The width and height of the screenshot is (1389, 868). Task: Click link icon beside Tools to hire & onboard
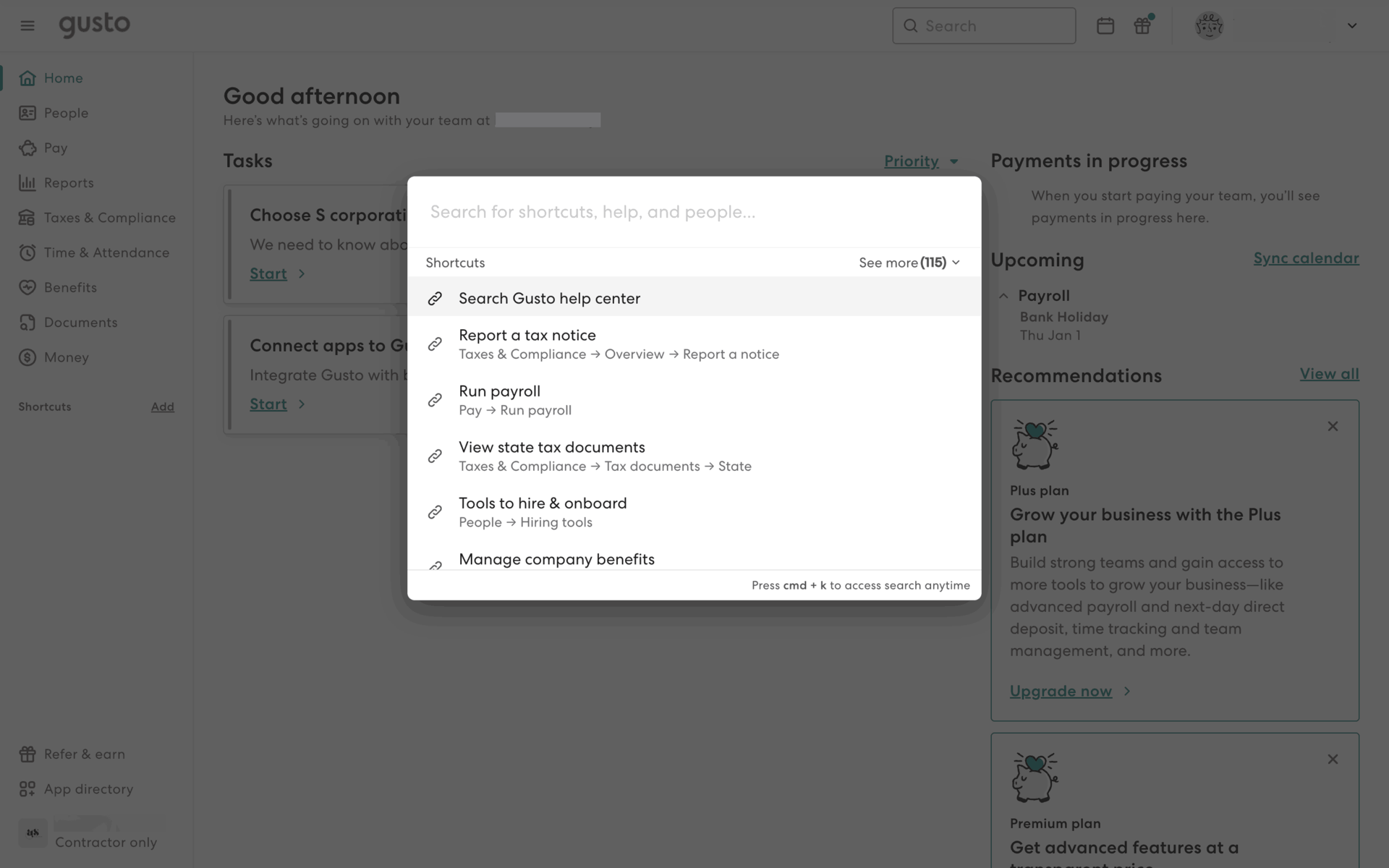tap(435, 512)
